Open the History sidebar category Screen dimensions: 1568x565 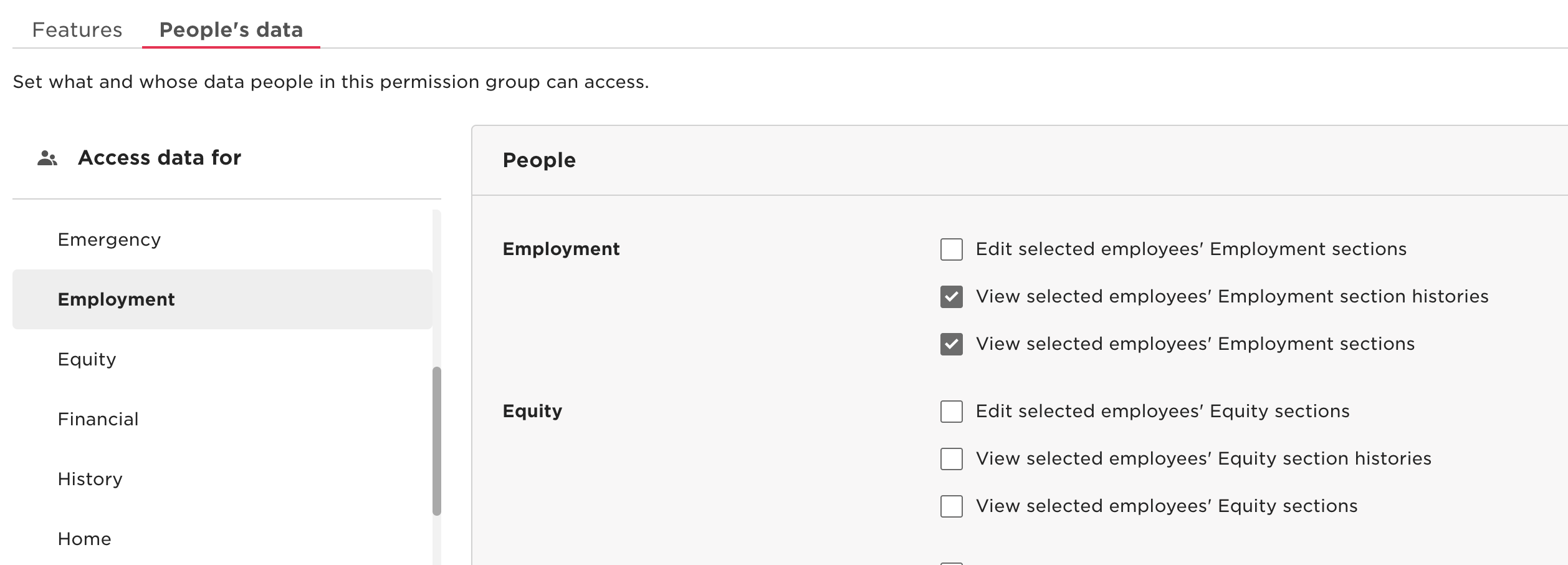click(x=222, y=479)
